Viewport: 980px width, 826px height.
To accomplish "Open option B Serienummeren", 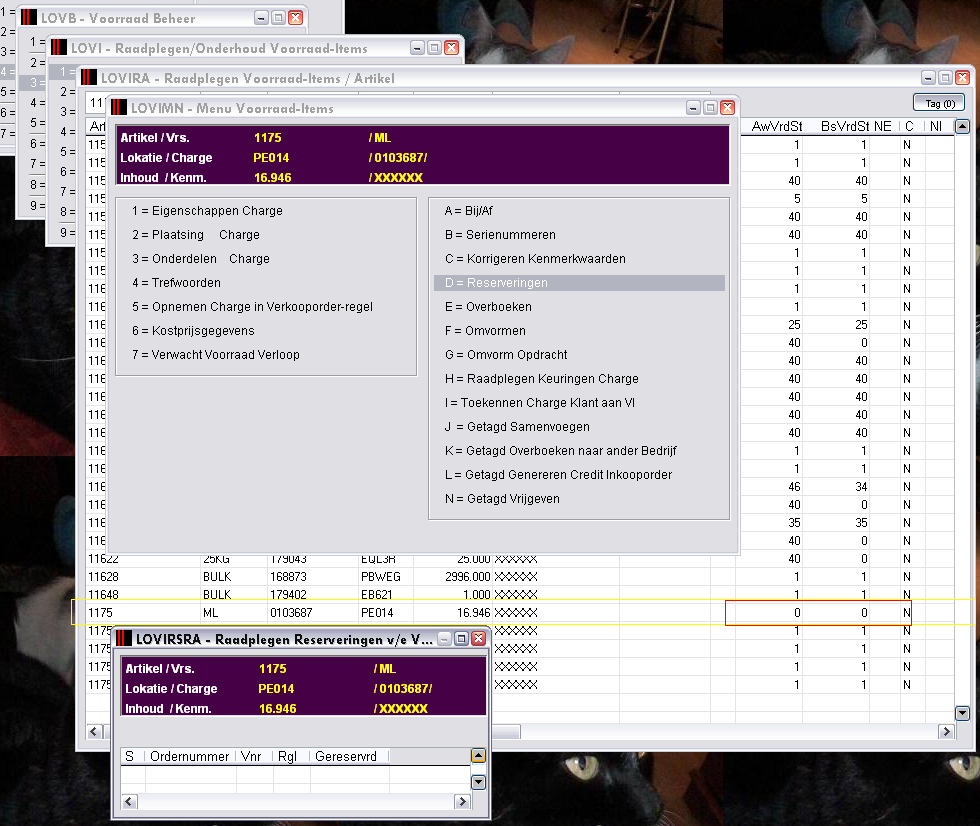I will point(500,235).
